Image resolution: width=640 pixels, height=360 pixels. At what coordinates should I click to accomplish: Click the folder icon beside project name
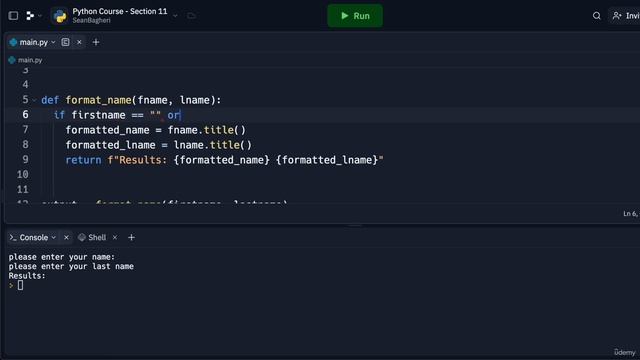[x=191, y=16]
